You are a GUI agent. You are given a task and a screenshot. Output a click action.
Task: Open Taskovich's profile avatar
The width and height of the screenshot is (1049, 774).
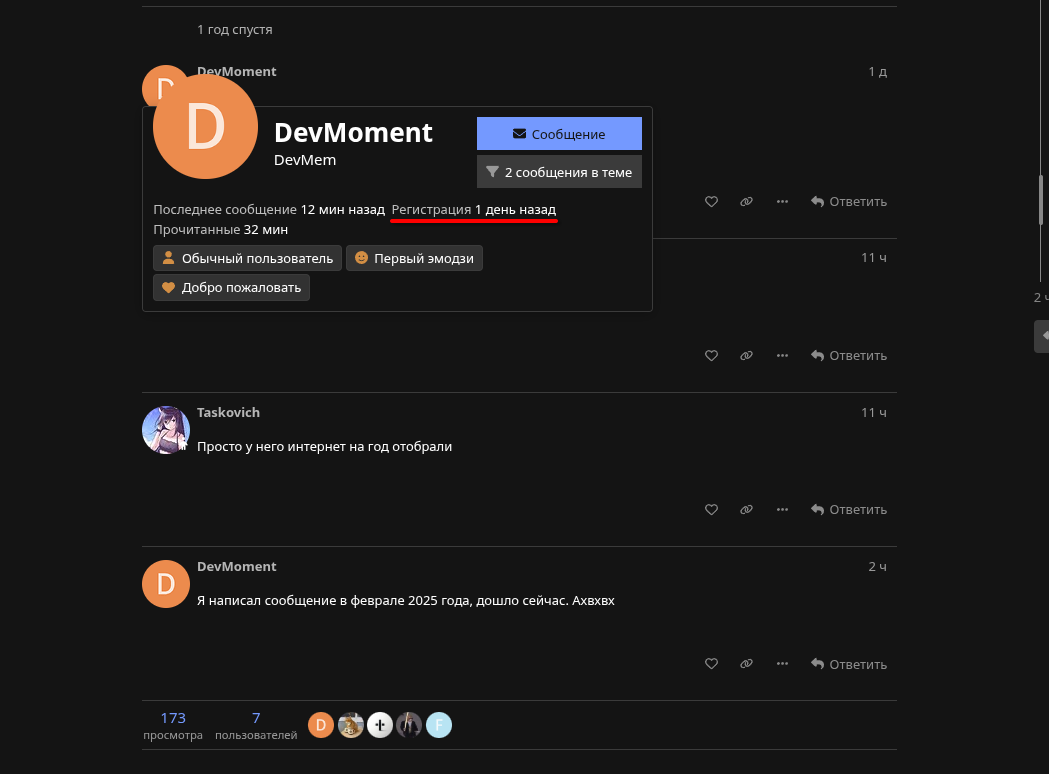tap(166, 430)
